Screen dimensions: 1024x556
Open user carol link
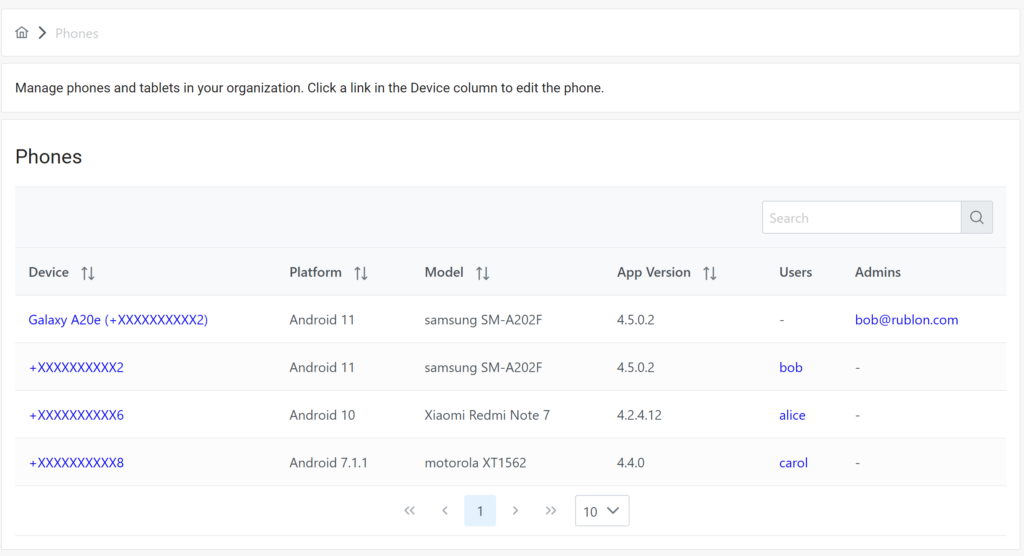click(x=793, y=463)
